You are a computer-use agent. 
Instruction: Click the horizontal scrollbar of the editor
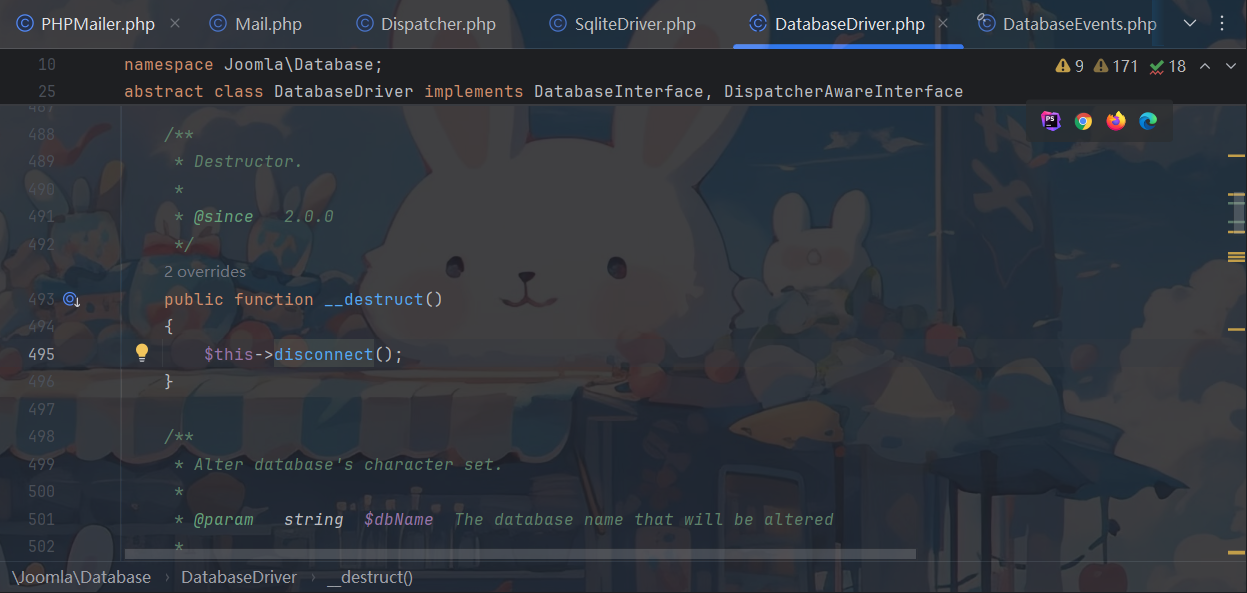[520, 553]
